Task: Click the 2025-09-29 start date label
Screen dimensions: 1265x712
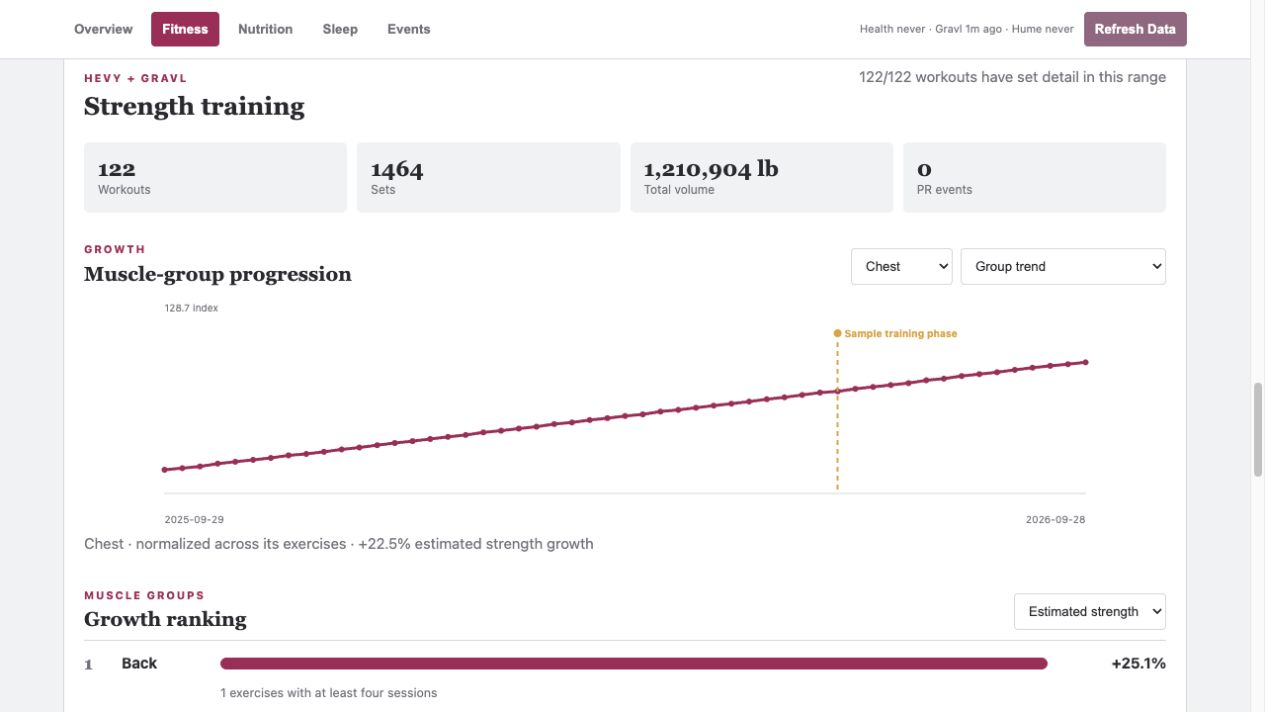Action: coord(194,520)
